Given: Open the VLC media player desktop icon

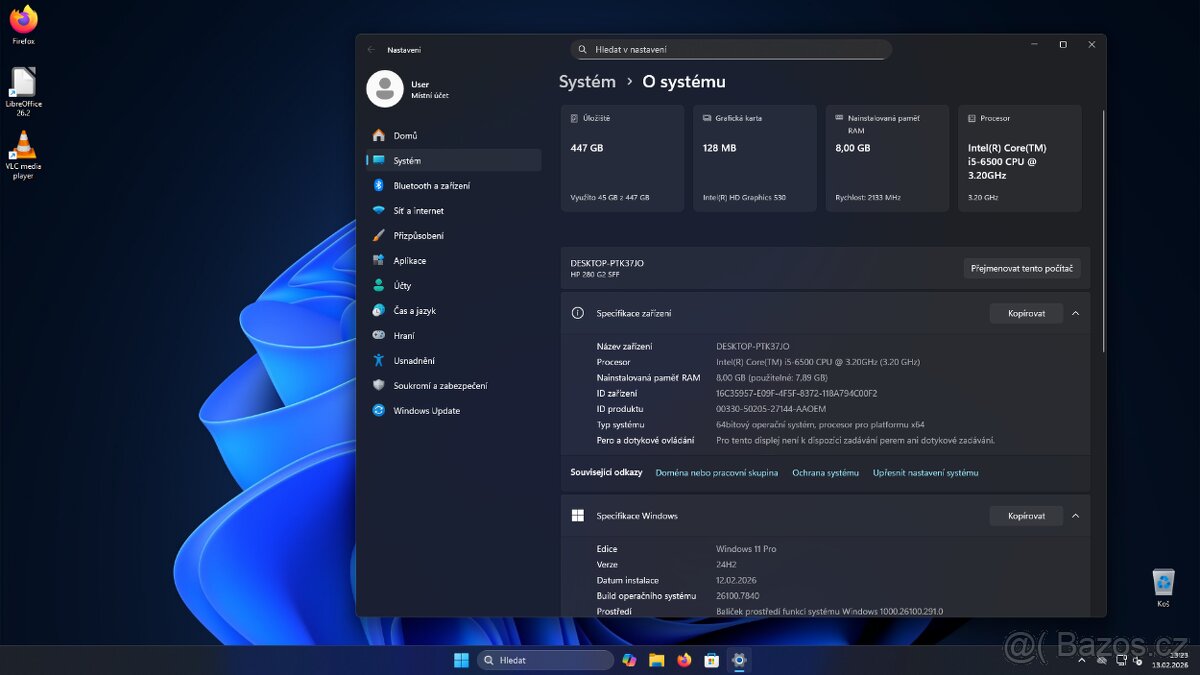Looking at the screenshot, I should [x=23, y=147].
